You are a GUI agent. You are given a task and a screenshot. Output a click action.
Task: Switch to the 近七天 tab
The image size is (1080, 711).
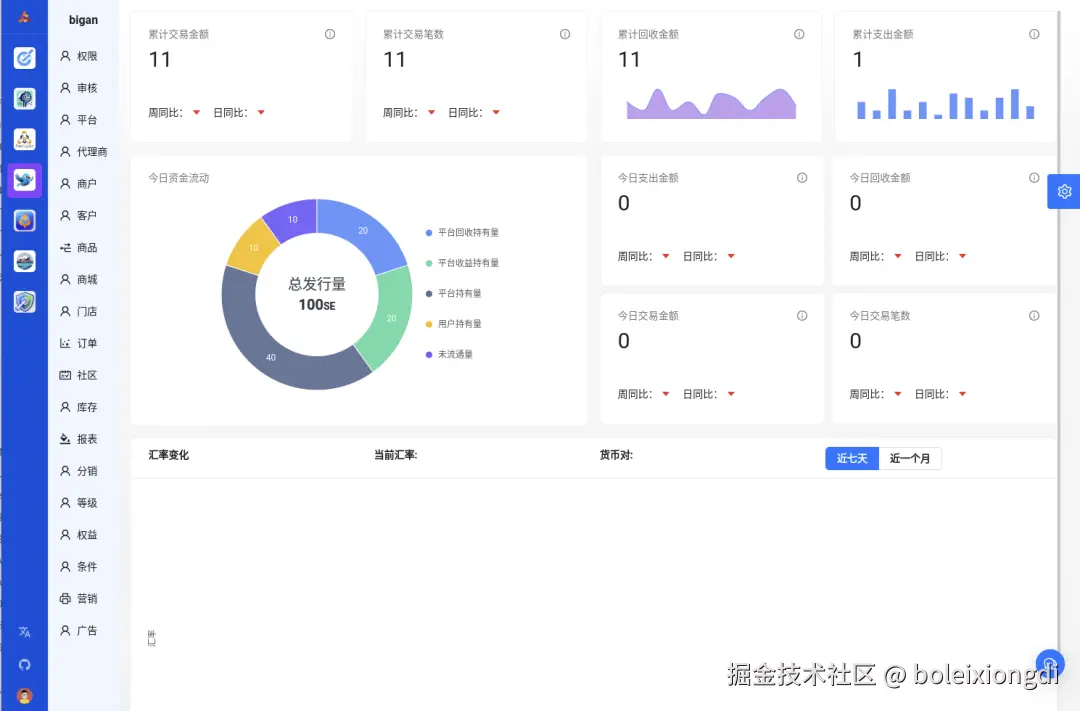click(x=852, y=458)
